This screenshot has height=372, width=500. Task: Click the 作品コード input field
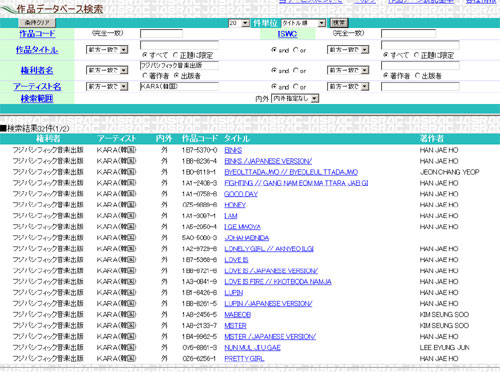[161, 34]
